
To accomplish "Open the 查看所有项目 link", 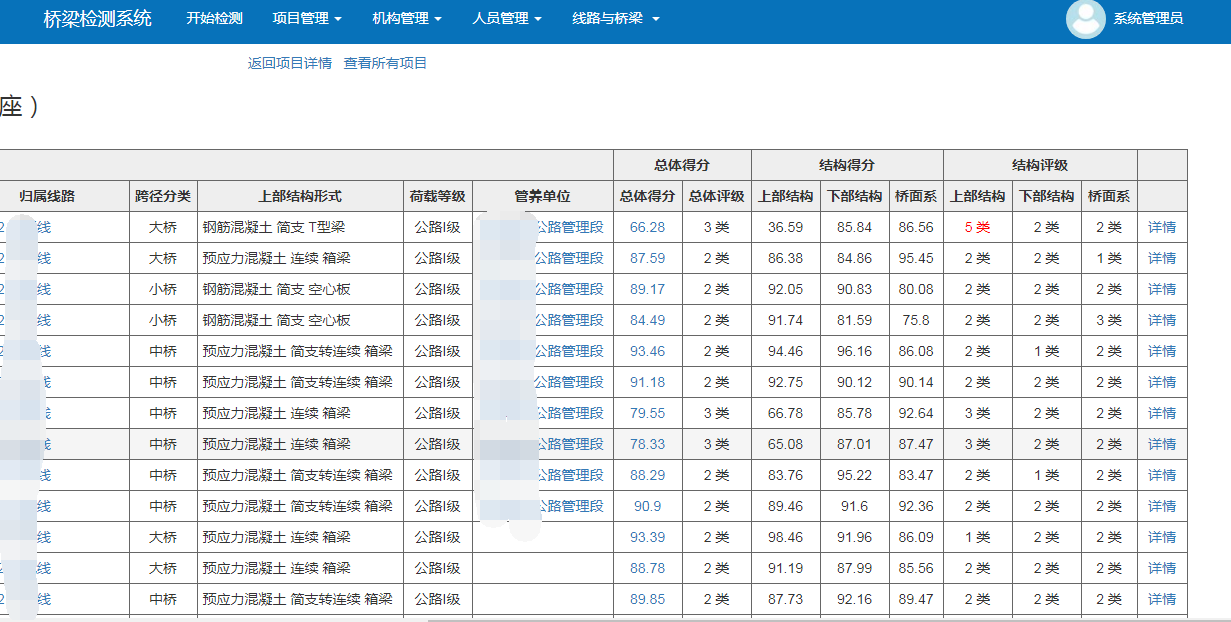I will 385,63.
